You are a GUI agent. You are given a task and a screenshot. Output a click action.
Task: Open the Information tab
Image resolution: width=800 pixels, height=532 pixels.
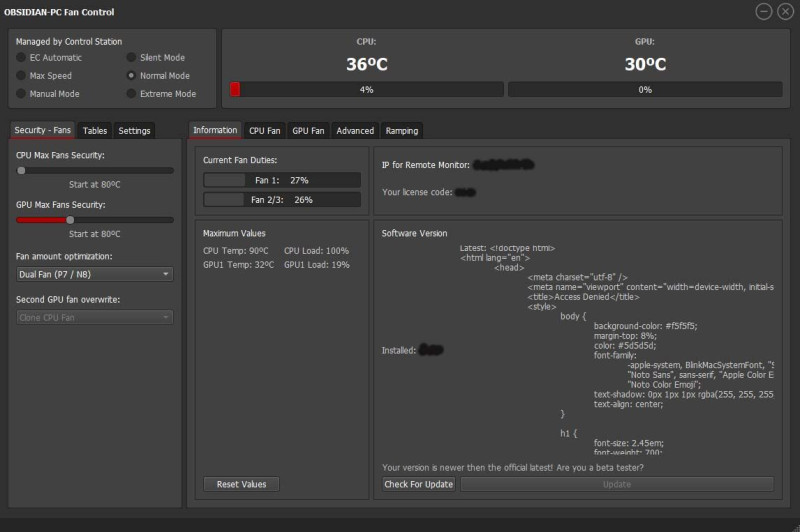(x=215, y=130)
